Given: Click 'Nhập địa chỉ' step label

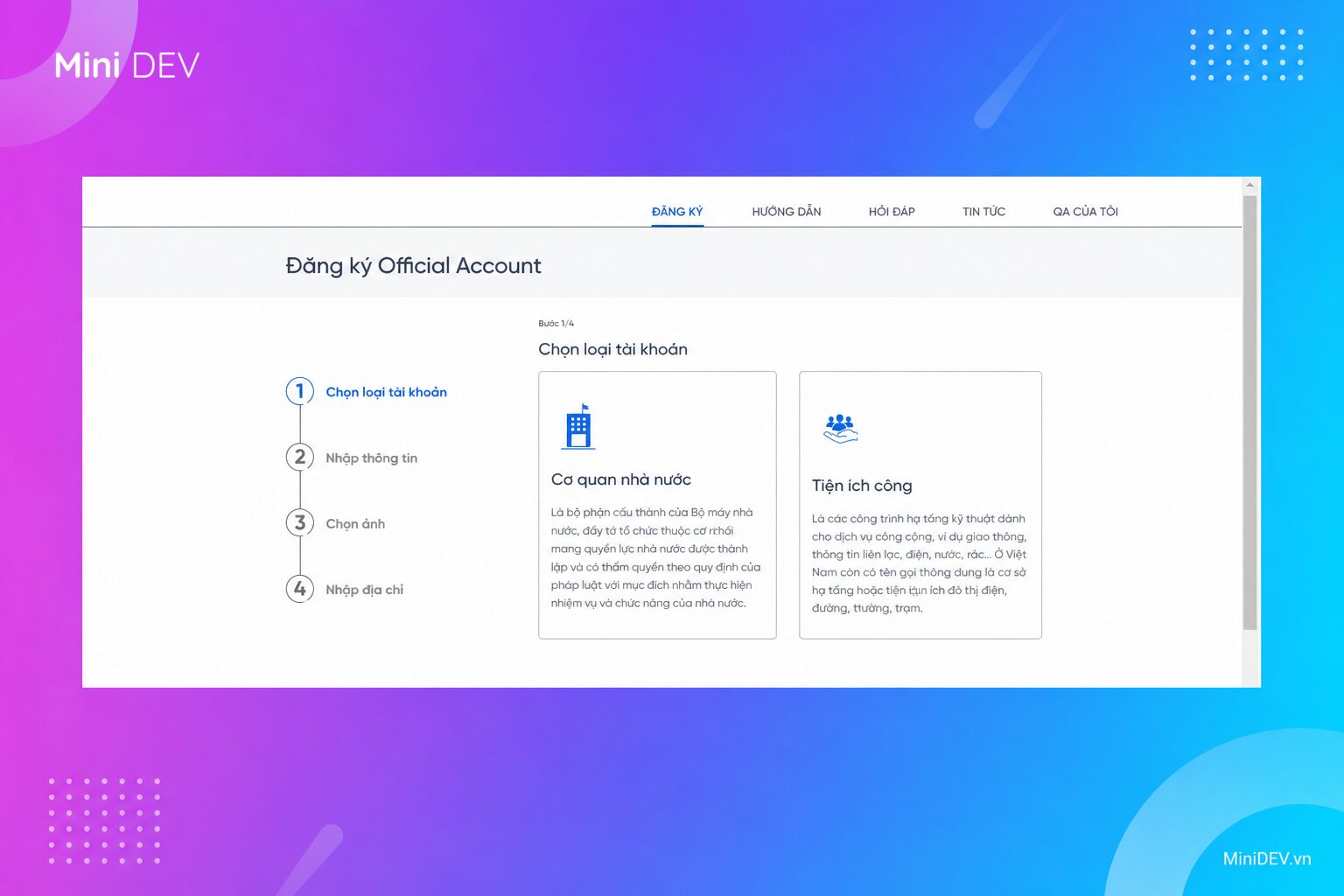Looking at the screenshot, I should [364, 590].
